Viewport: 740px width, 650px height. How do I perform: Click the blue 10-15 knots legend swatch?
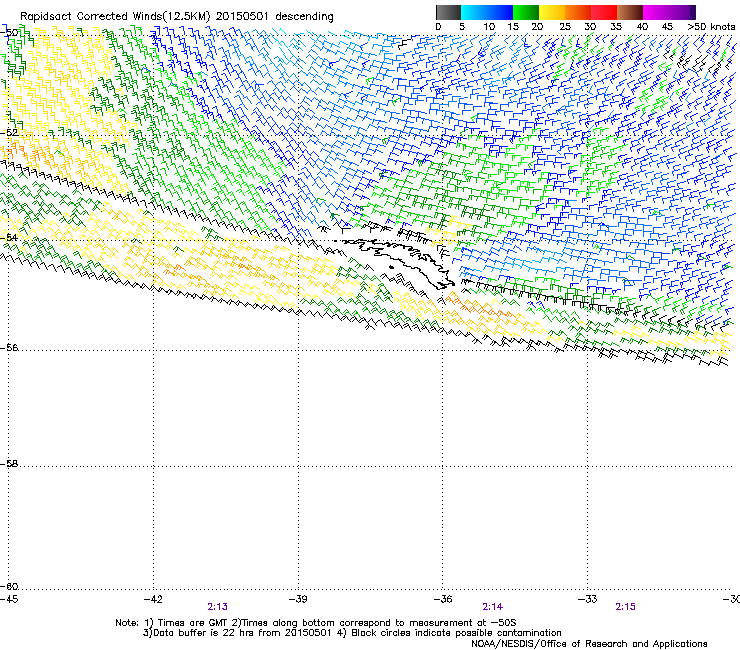(x=500, y=12)
